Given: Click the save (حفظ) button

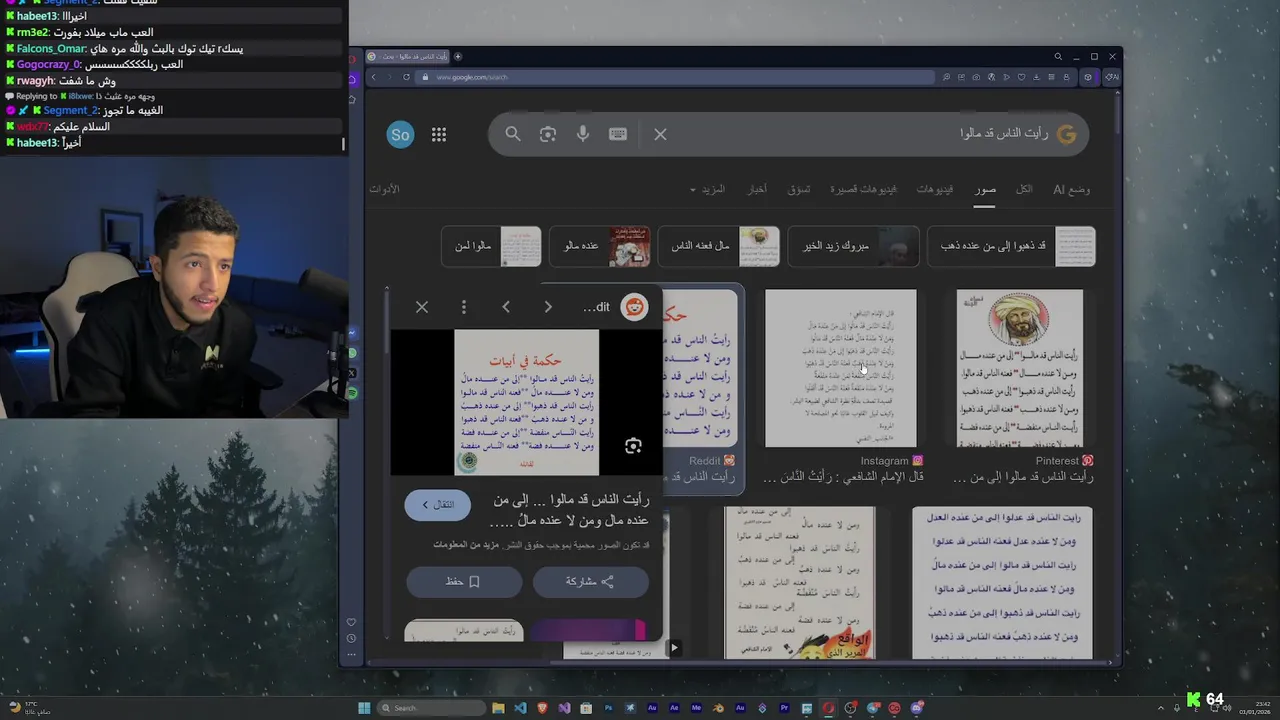Looking at the screenshot, I should tap(464, 581).
